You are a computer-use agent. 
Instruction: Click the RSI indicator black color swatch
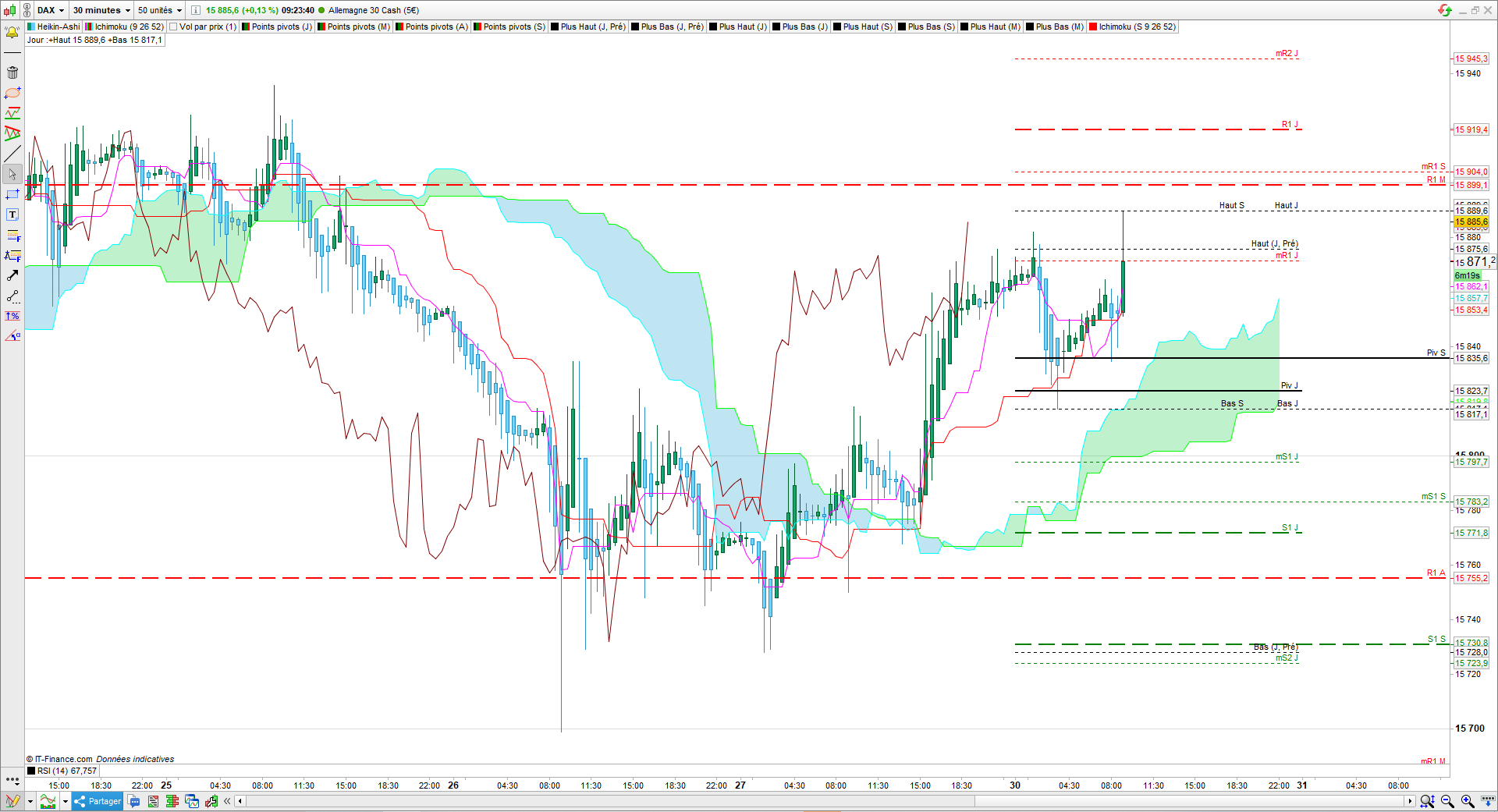[x=31, y=771]
